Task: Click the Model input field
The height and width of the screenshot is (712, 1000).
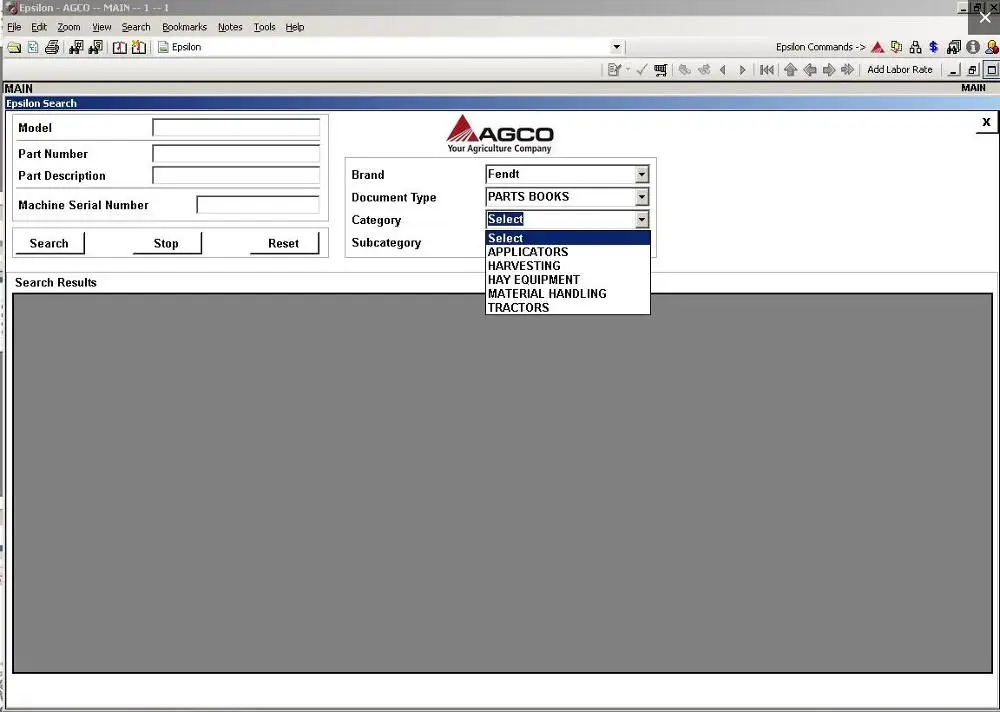Action: pyautogui.click(x=236, y=128)
